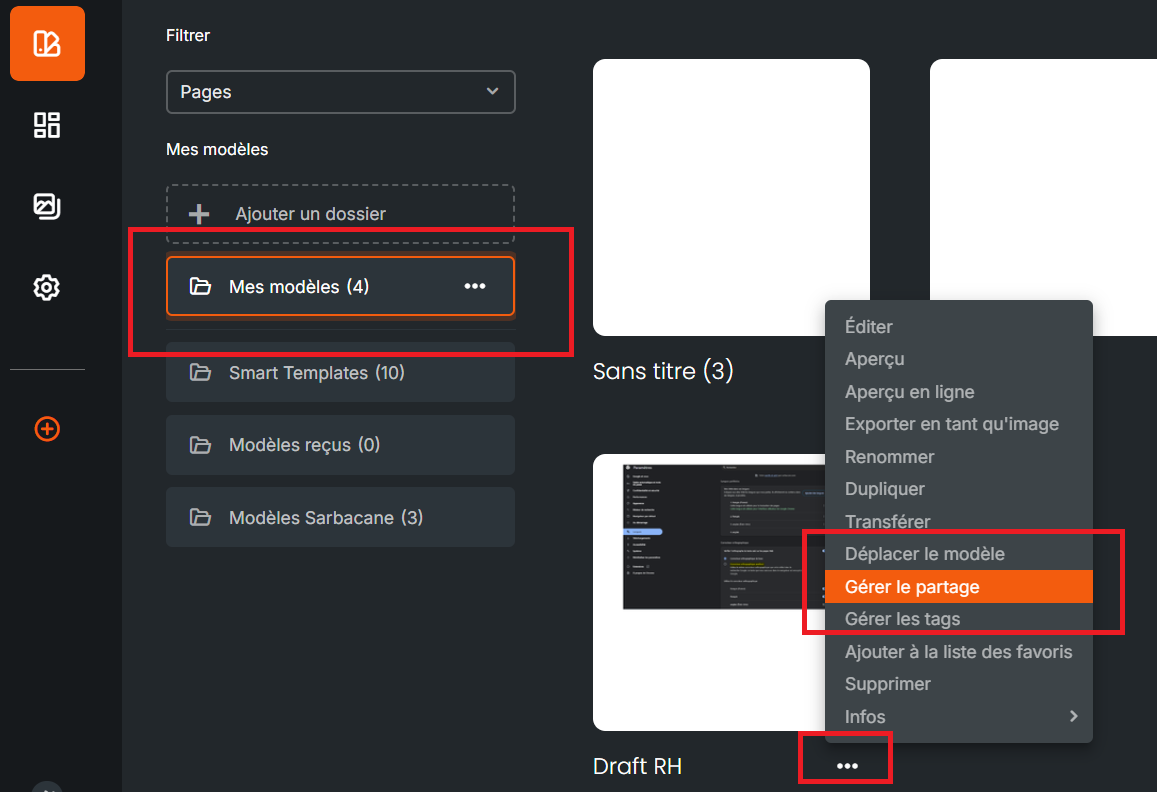Open the orange templates icon in sidebar
This screenshot has height=792, width=1157.
47,44
